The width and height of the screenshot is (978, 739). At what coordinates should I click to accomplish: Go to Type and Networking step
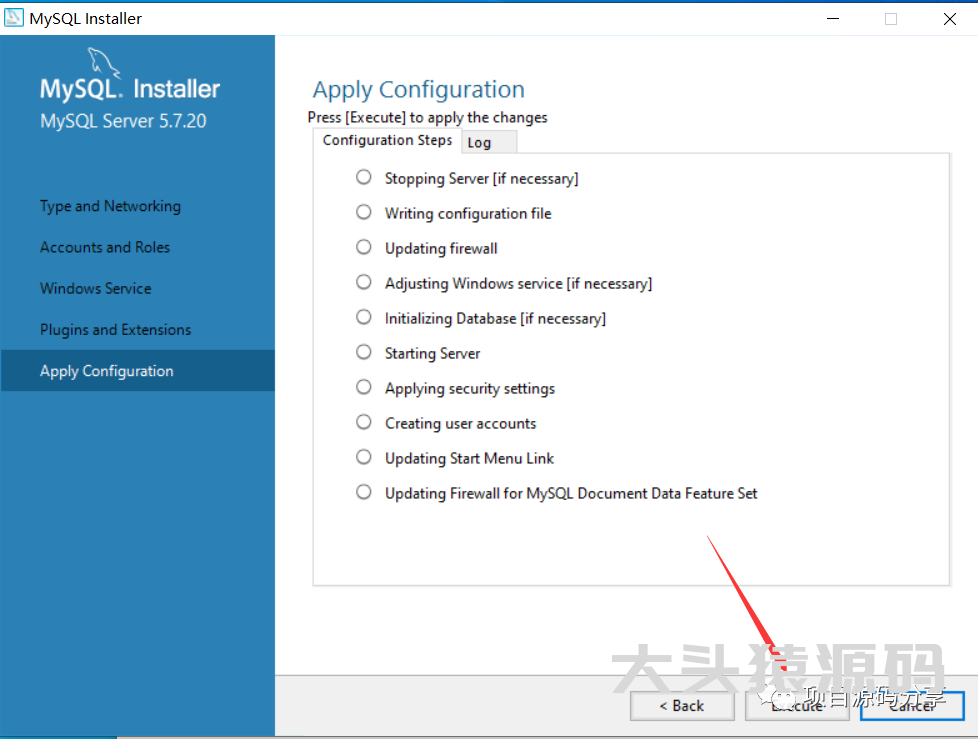pos(110,206)
